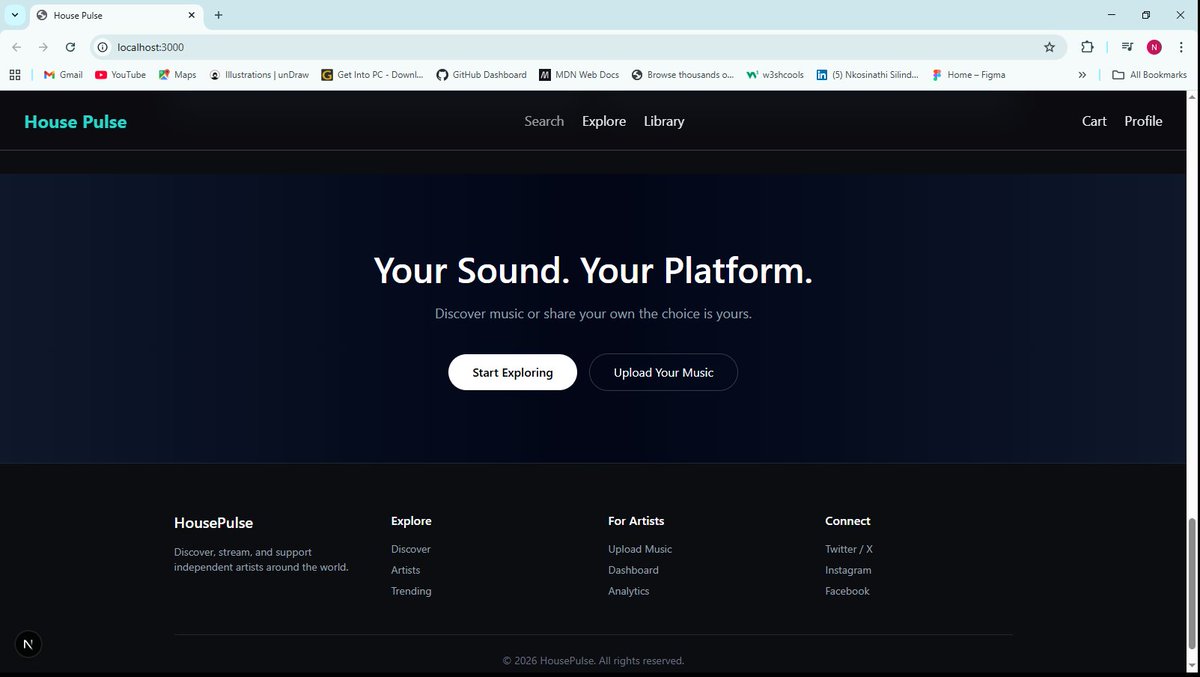Open the Extensions puzzle icon

[x=1087, y=47]
